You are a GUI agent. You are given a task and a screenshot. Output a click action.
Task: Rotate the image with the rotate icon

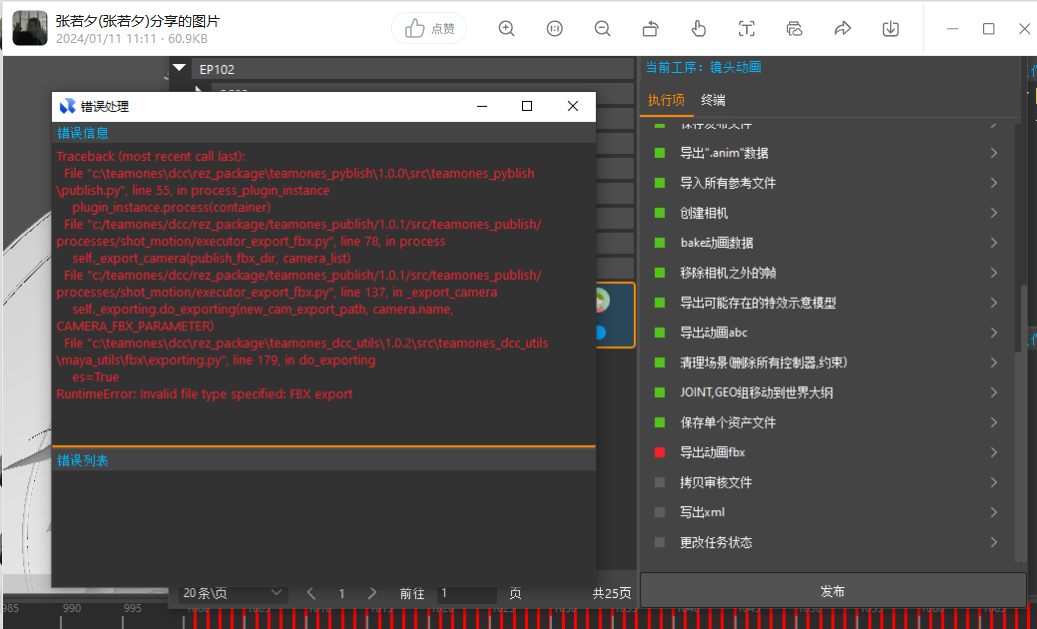pyautogui.click(x=650, y=29)
